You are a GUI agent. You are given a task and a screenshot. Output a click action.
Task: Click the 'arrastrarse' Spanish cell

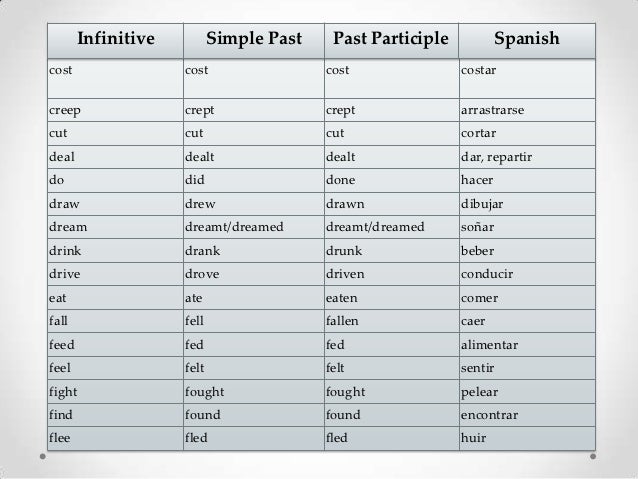pyautogui.click(x=527, y=110)
